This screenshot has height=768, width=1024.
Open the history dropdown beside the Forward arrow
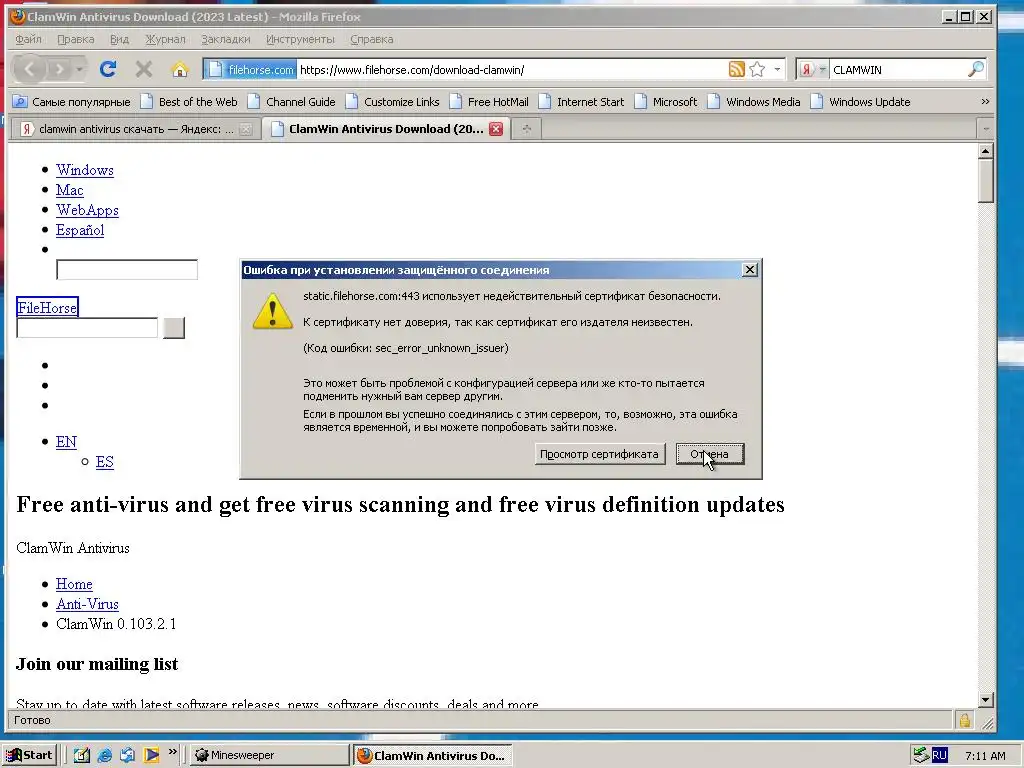tap(80, 69)
